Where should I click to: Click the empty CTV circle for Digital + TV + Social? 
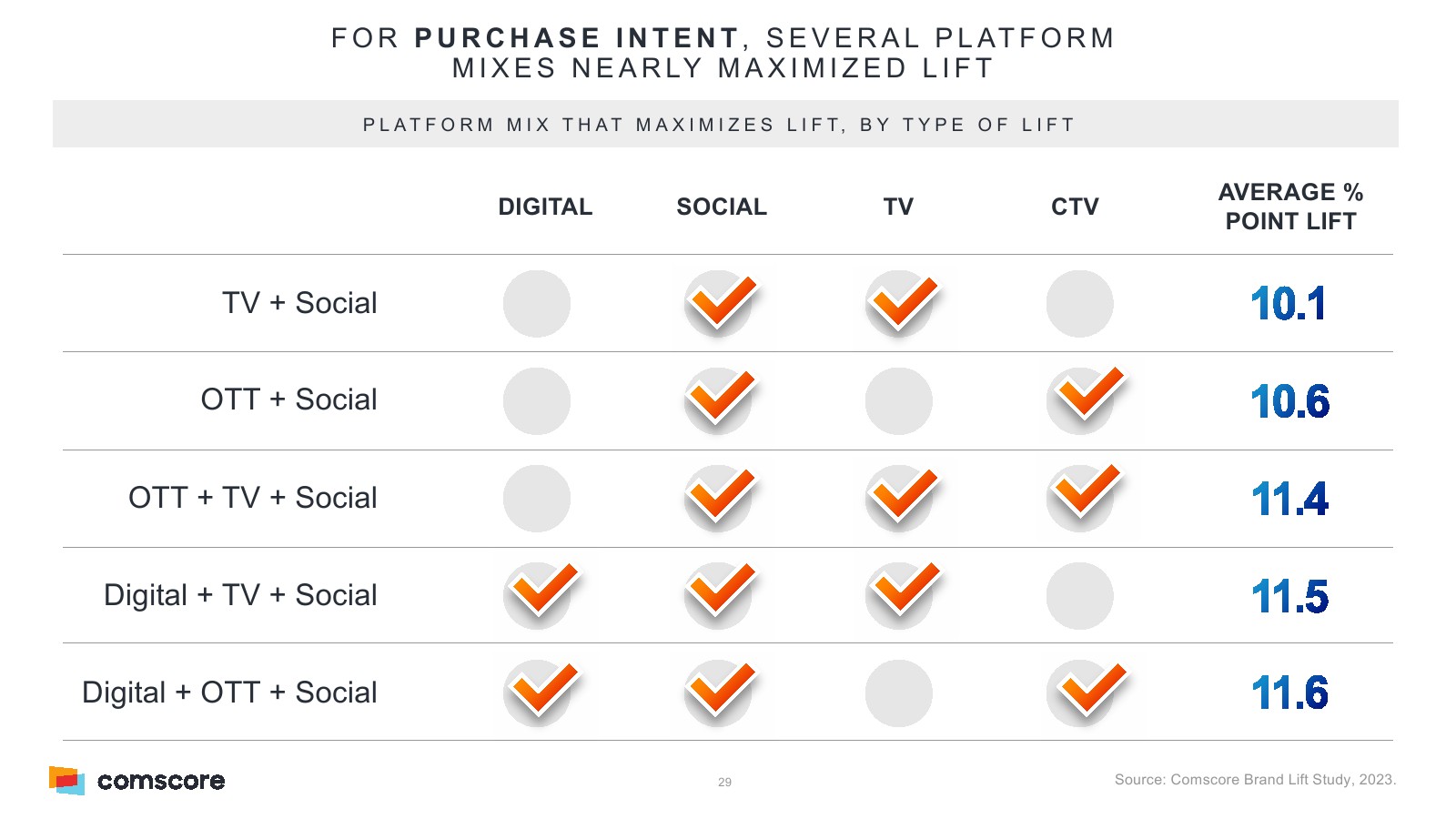click(1080, 596)
